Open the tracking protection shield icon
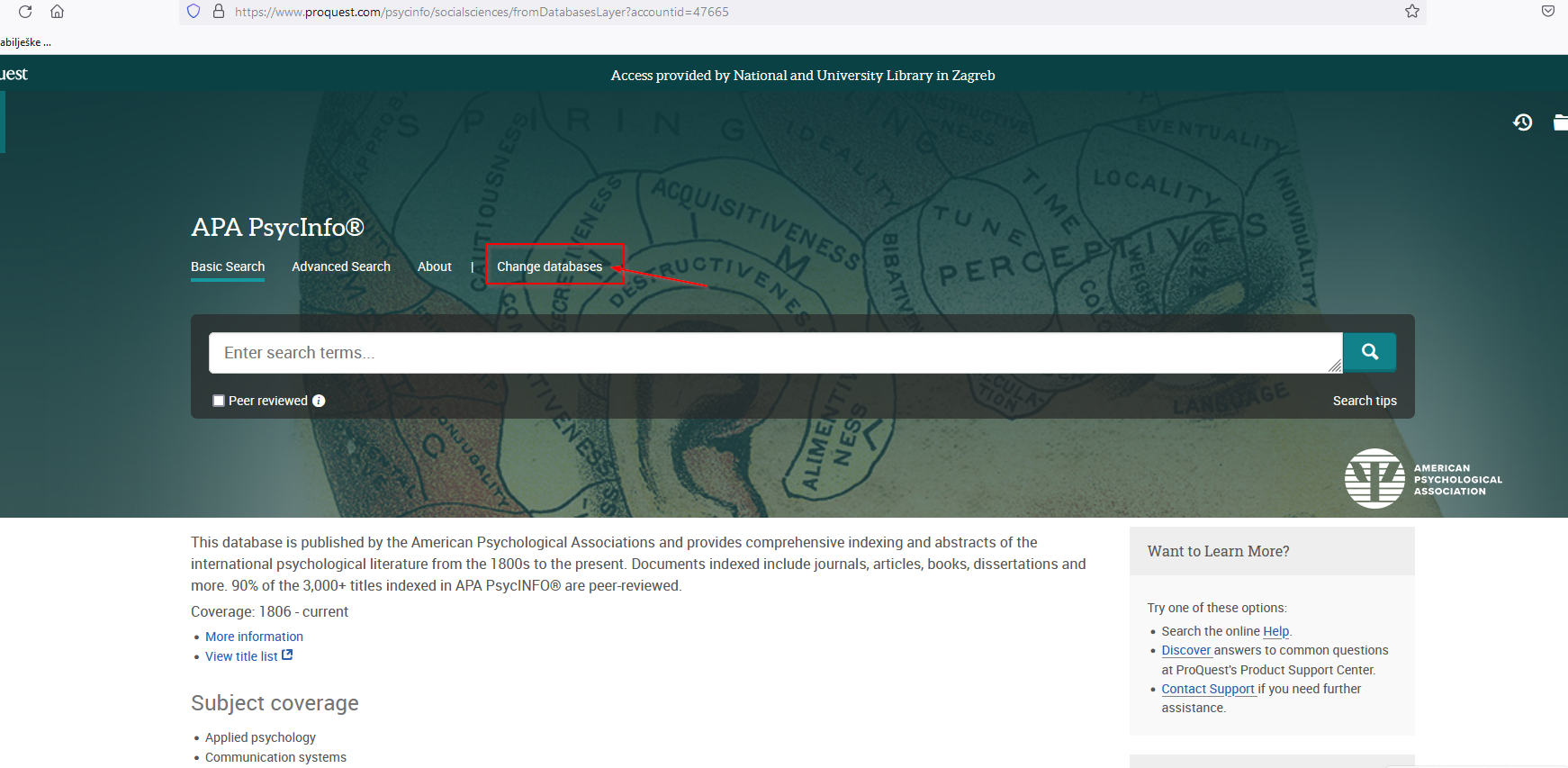Viewport: 1568px width, 768px height. tap(194, 12)
